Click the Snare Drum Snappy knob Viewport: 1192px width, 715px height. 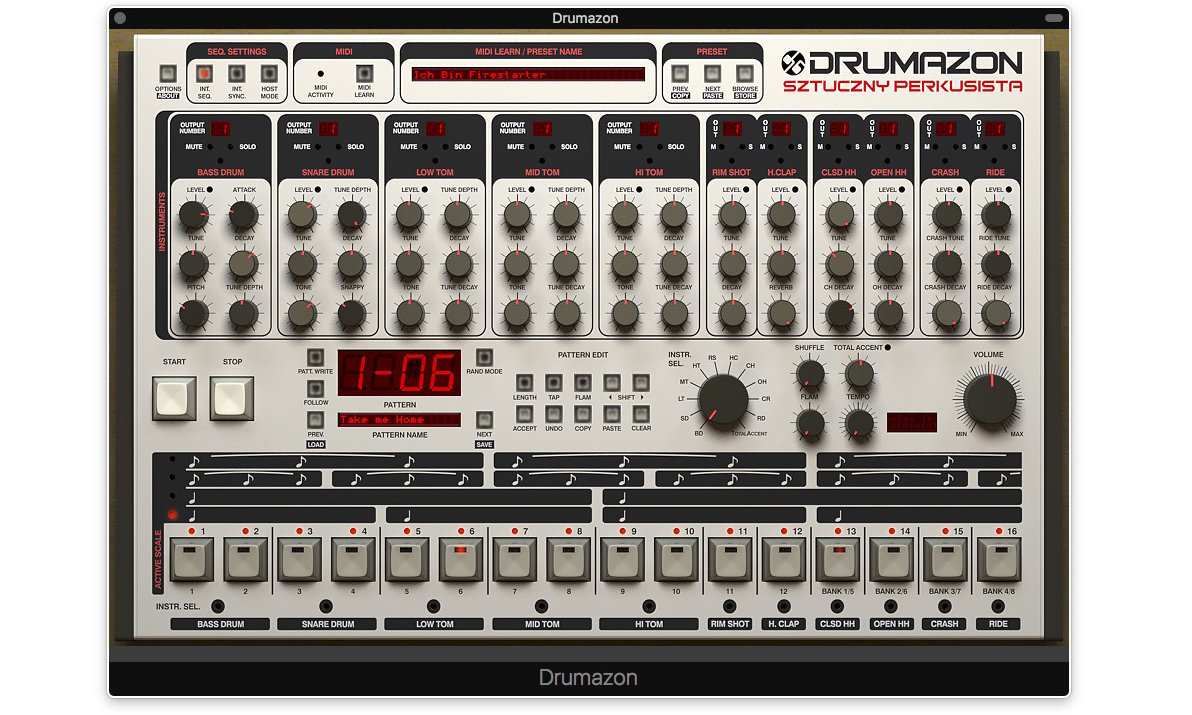351,314
